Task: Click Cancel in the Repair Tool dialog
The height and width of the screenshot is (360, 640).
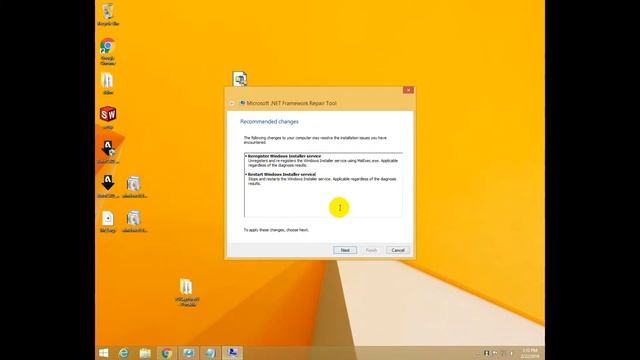Action: click(x=398, y=250)
